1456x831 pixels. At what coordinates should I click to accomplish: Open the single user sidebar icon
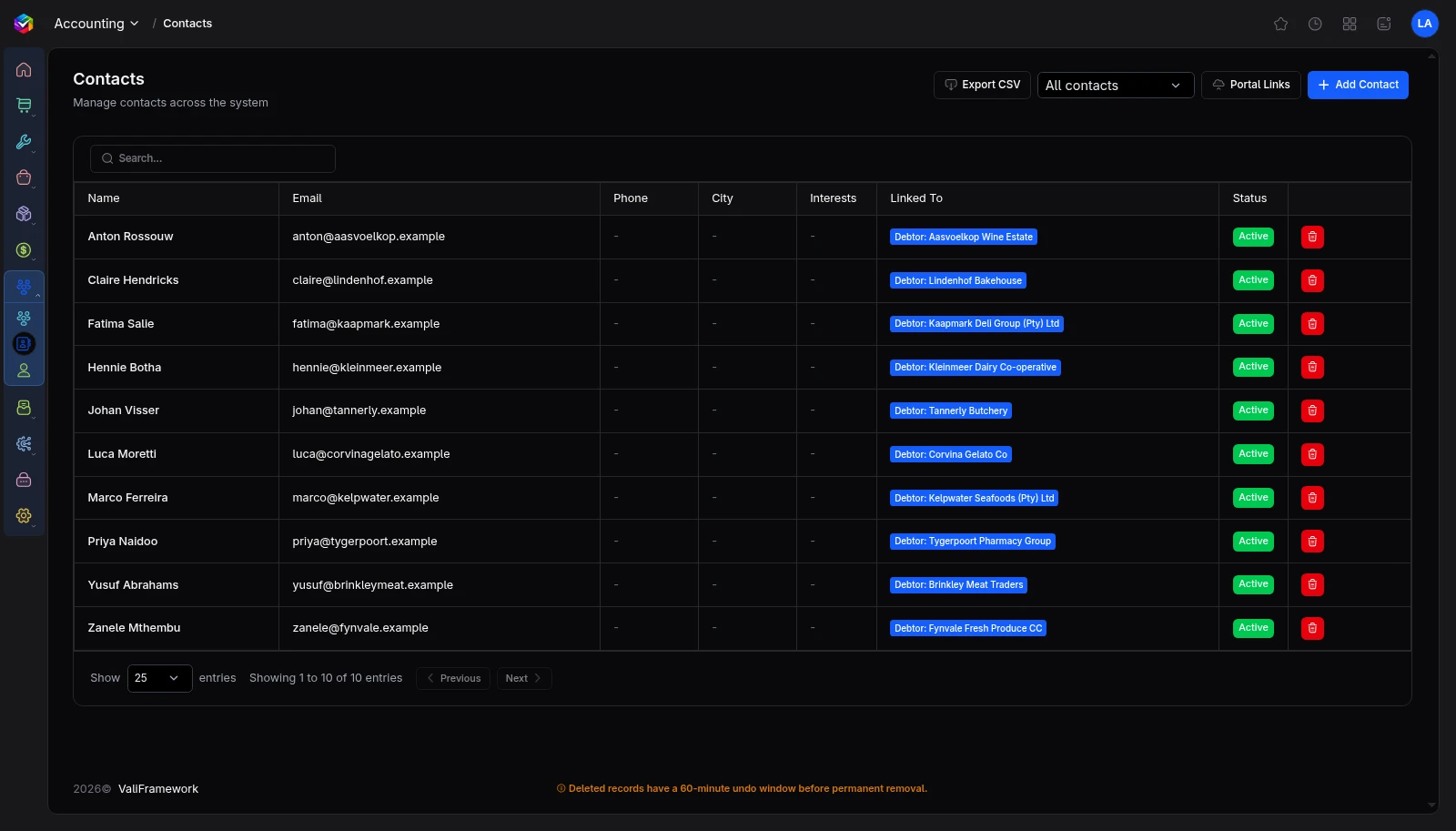point(24,370)
